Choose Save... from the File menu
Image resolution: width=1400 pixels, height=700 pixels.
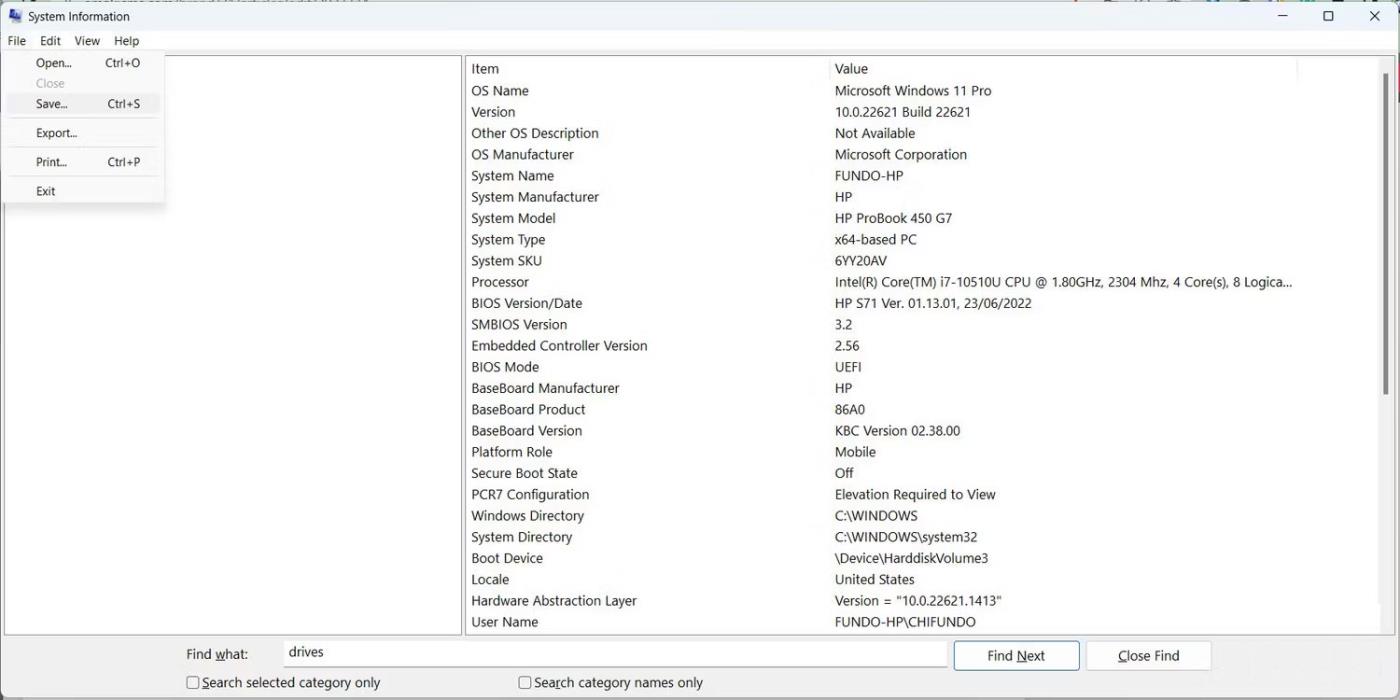pos(83,104)
